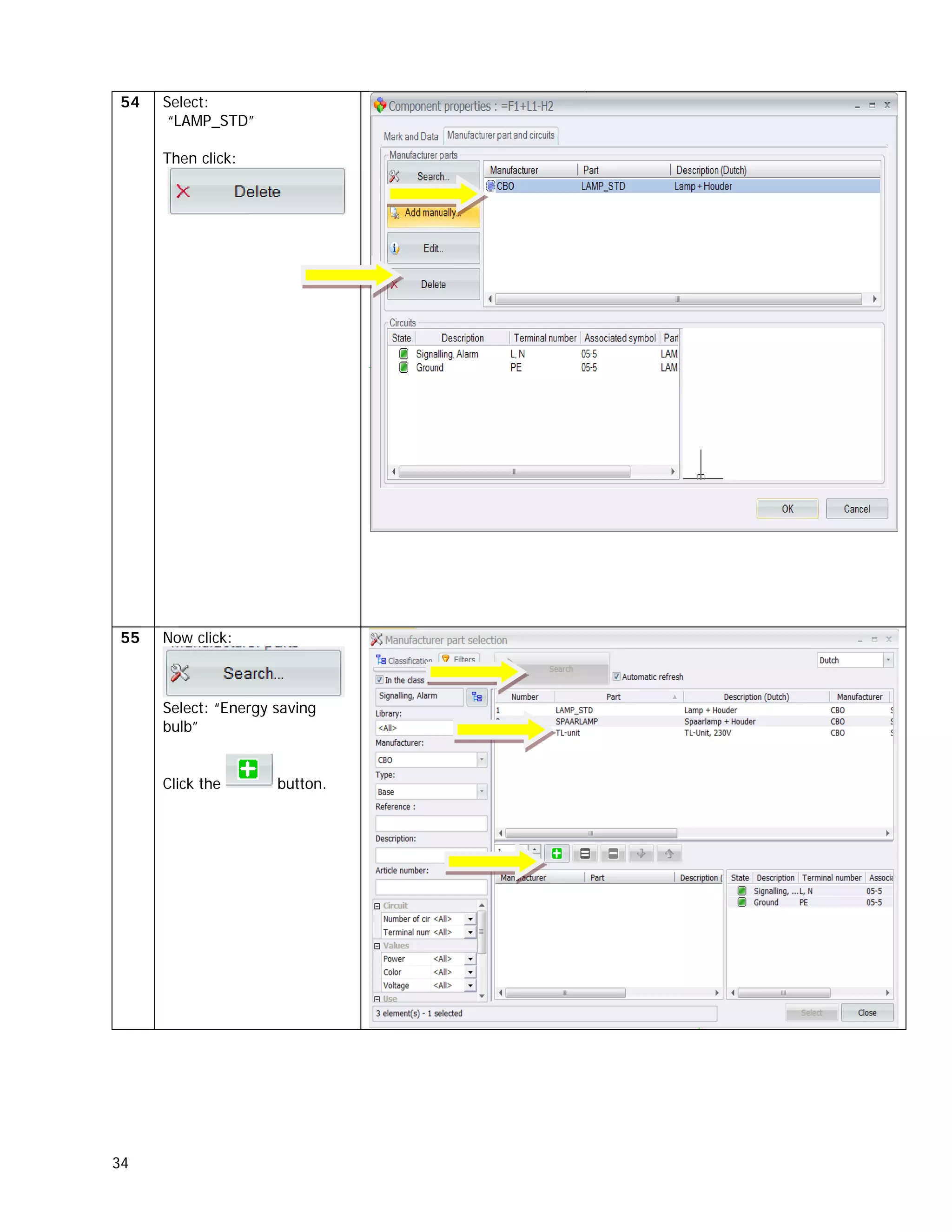Click green state icon in Signalling, ...L, N row
This screenshot has width=952, height=1232.
742,891
